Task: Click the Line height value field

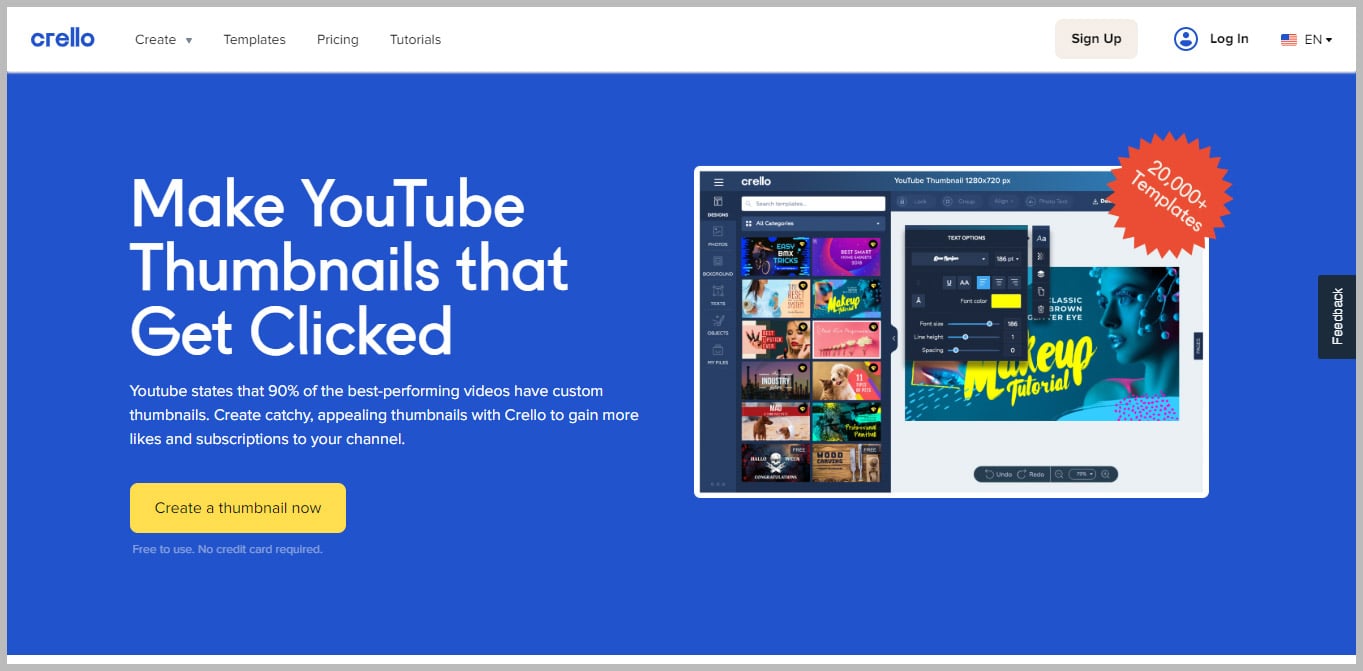Action: 1013,337
